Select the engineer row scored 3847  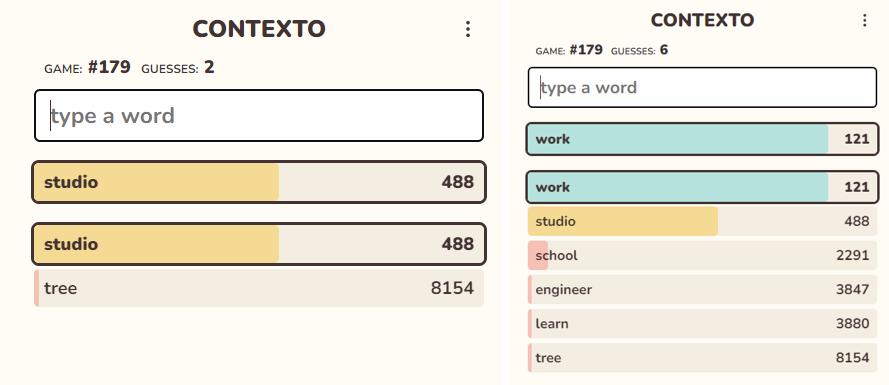click(x=702, y=289)
